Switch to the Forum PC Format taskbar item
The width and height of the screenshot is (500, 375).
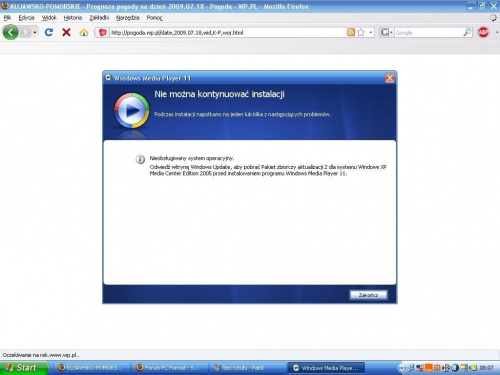pos(169,368)
